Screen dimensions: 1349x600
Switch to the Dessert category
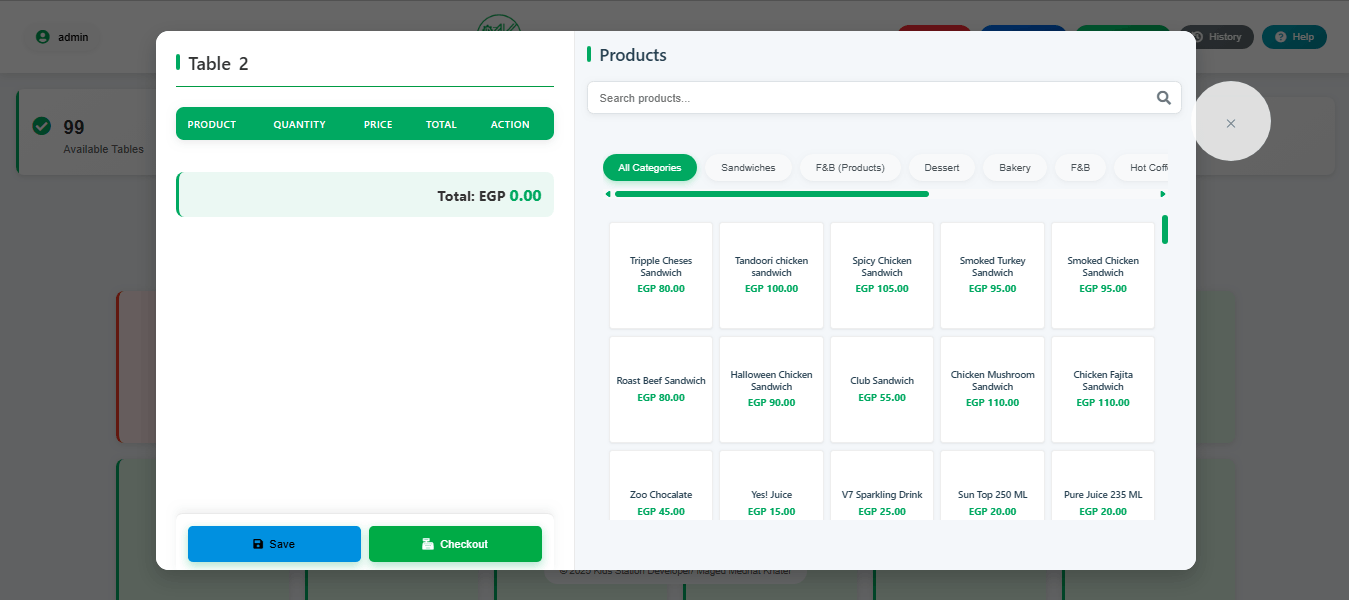[941, 168]
